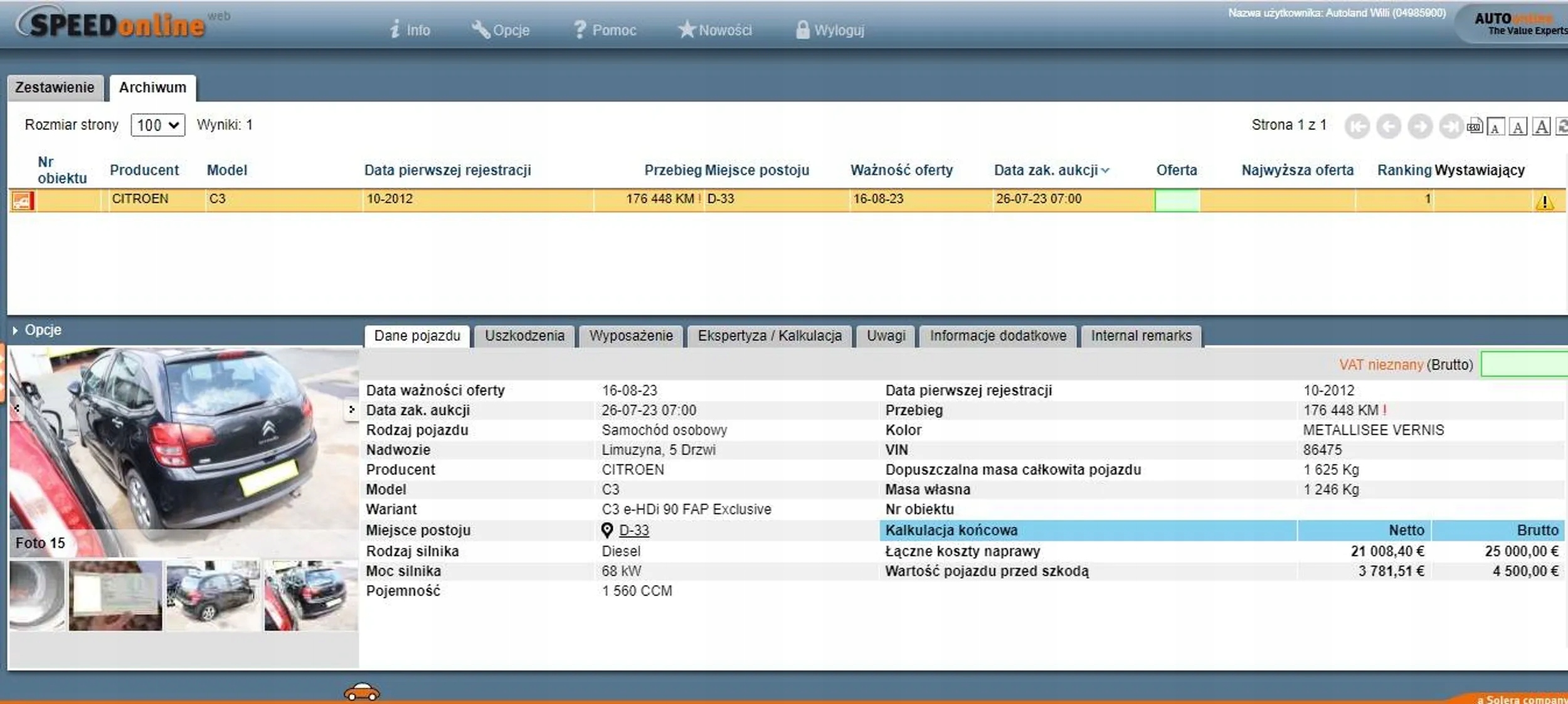Click the warning triangle in Citroen row
The width and height of the screenshot is (1568, 704).
tap(1544, 202)
